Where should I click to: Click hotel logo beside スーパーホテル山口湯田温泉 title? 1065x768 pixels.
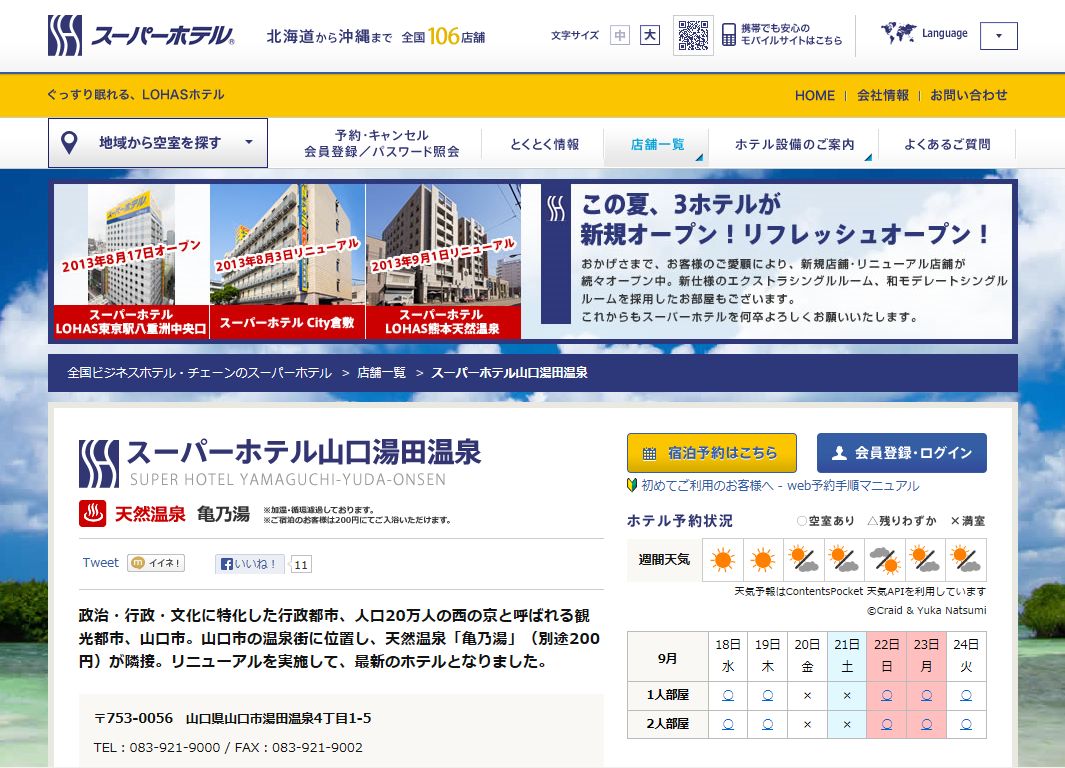point(99,464)
